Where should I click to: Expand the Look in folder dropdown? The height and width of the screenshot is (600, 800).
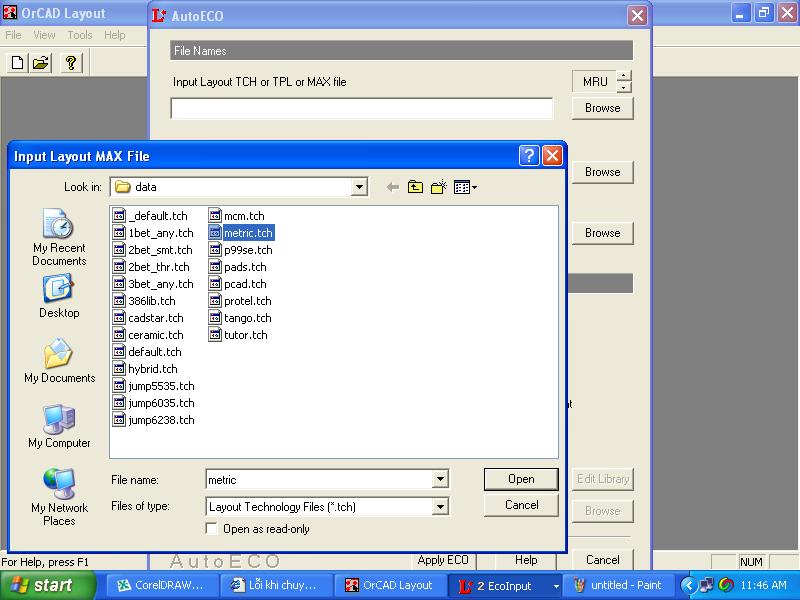click(x=359, y=187)
